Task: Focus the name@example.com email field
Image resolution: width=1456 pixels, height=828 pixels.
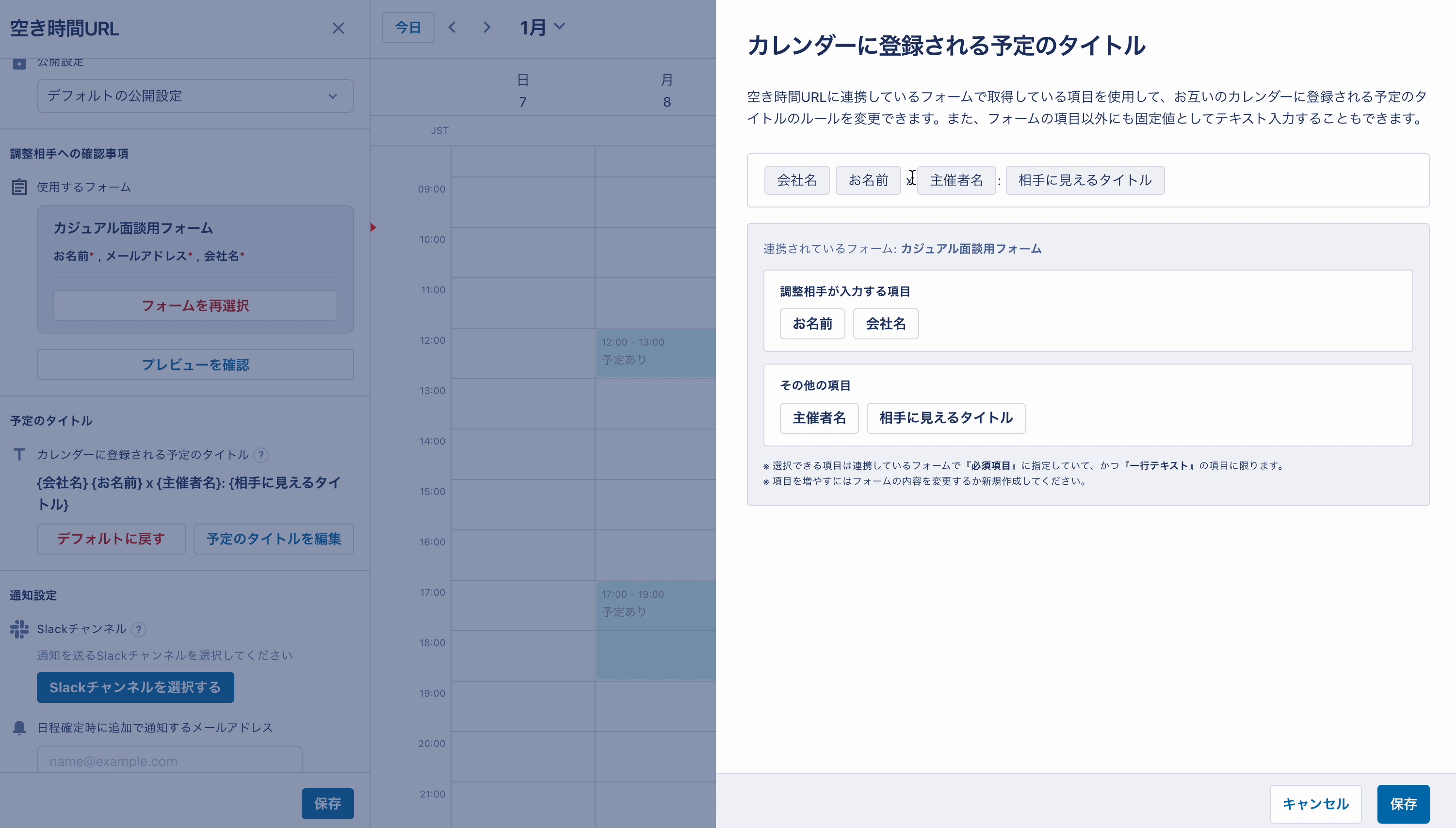Action: (170, 760)
